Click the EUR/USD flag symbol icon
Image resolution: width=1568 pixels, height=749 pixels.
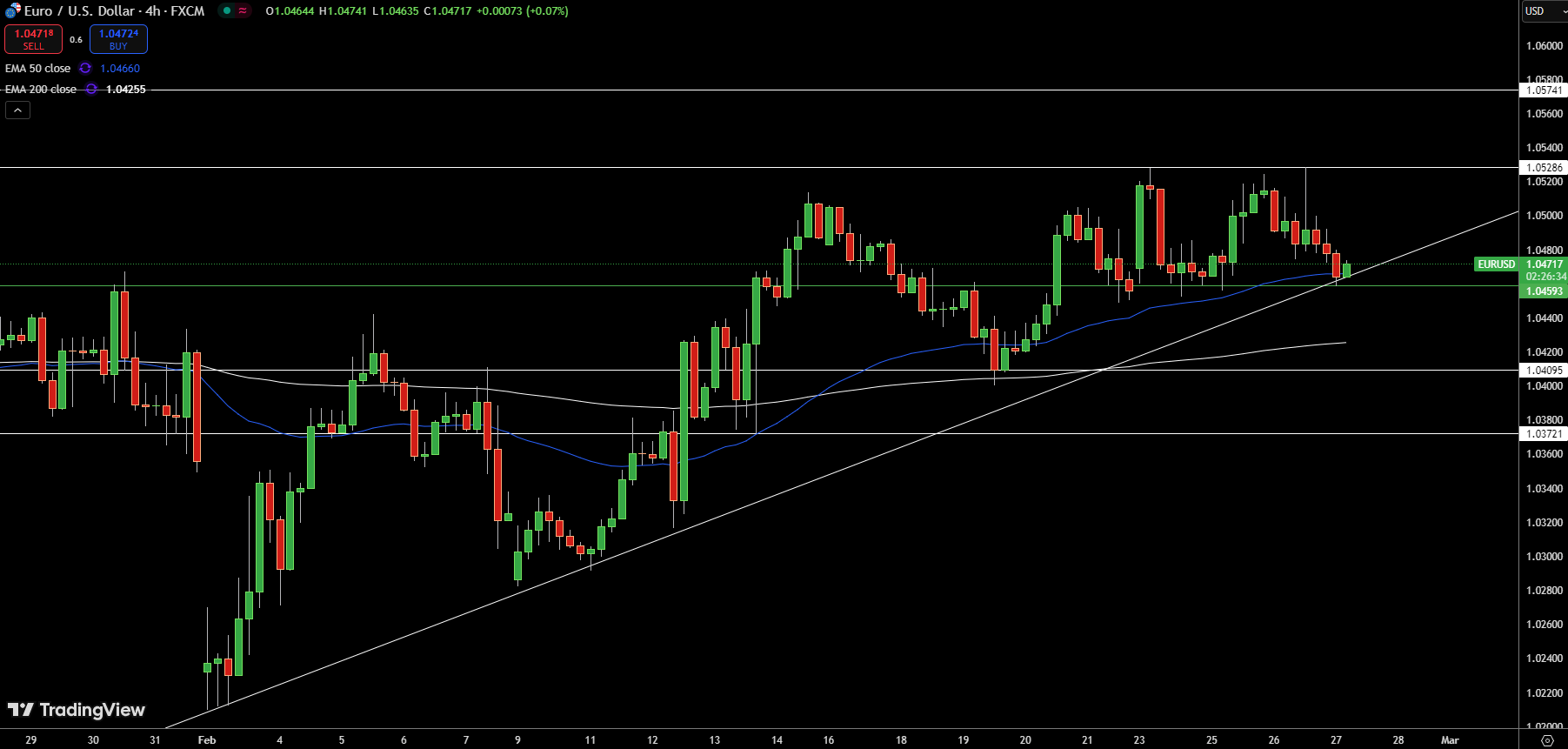[x=12, y=10]
